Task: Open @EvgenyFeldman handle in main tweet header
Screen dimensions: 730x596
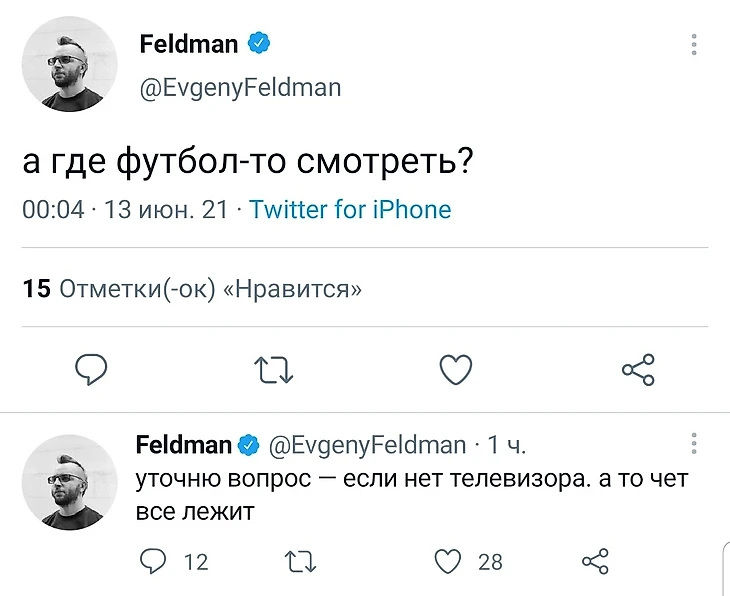Action: 240,88
